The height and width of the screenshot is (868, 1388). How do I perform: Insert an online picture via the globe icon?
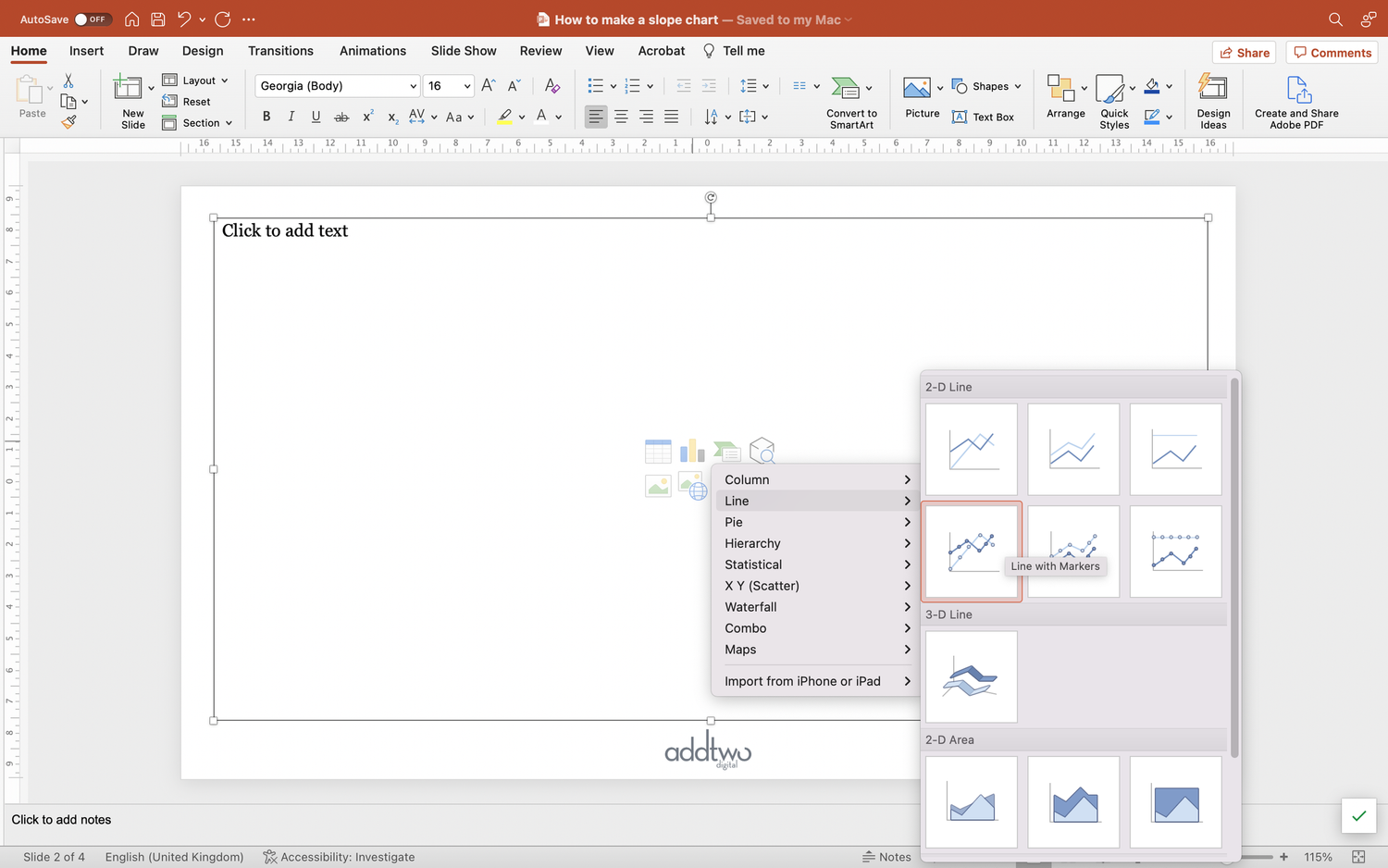pos(692,485)
